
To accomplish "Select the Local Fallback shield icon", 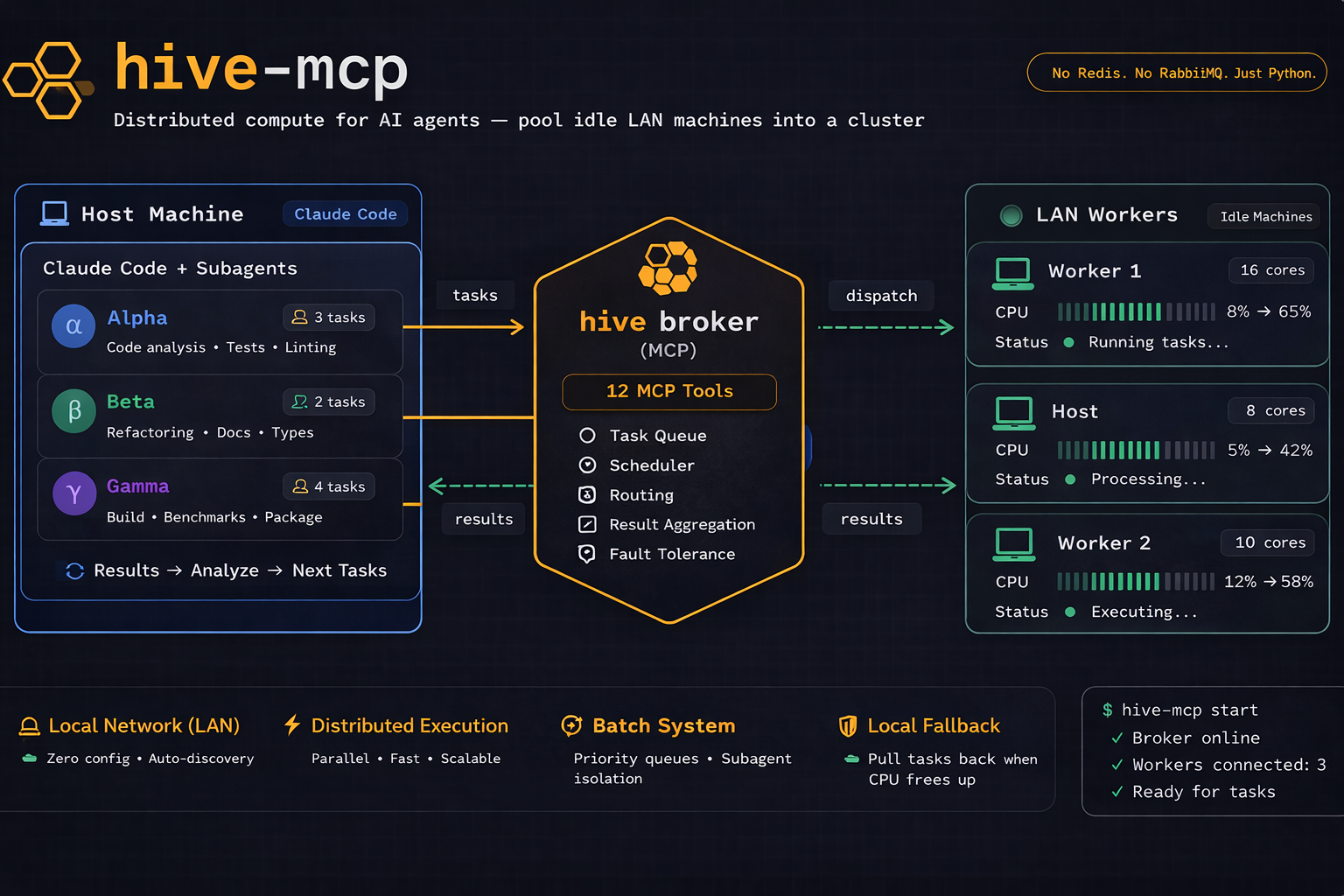I will [847, 725].
